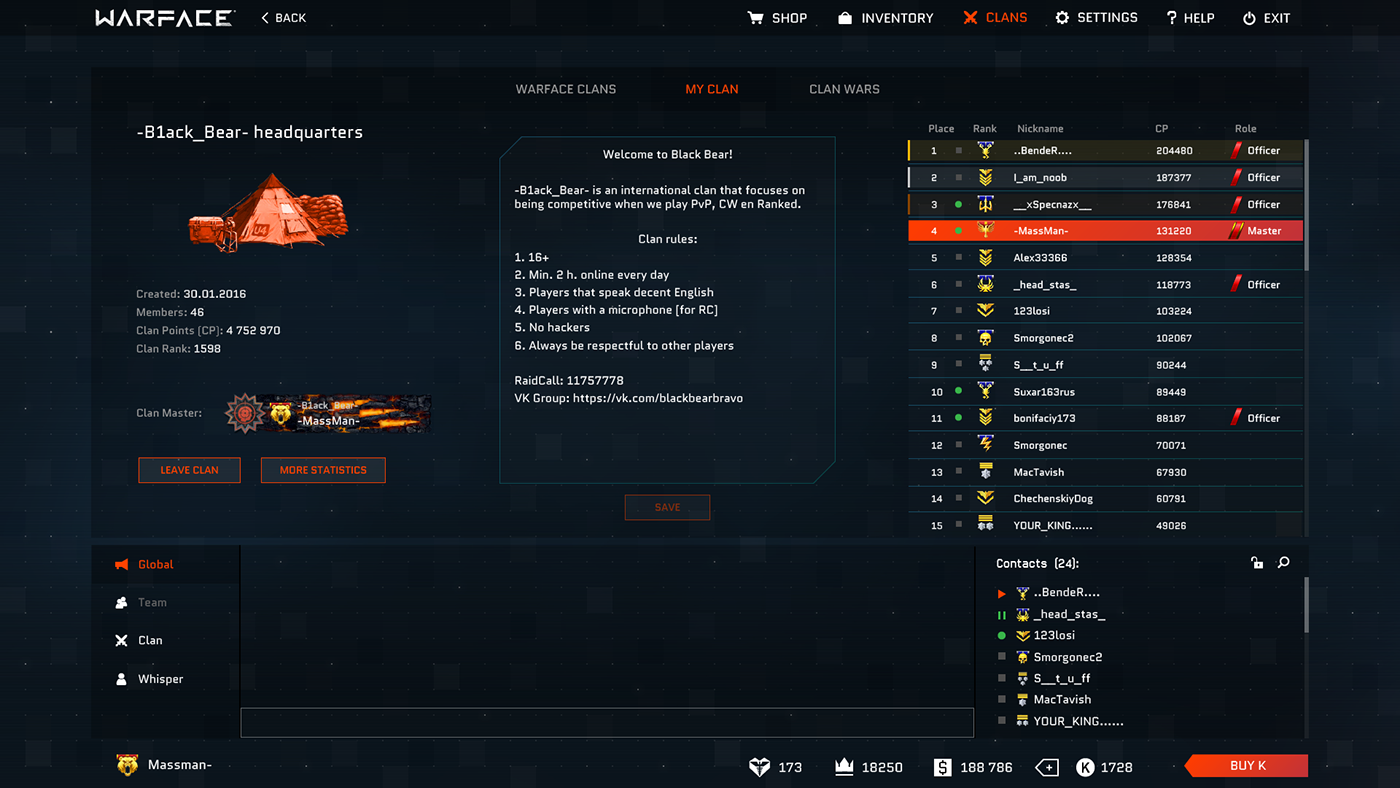Click the K credits icon
The width and height of the screenshot is (1400, 788).
[x=1085, y=767]
